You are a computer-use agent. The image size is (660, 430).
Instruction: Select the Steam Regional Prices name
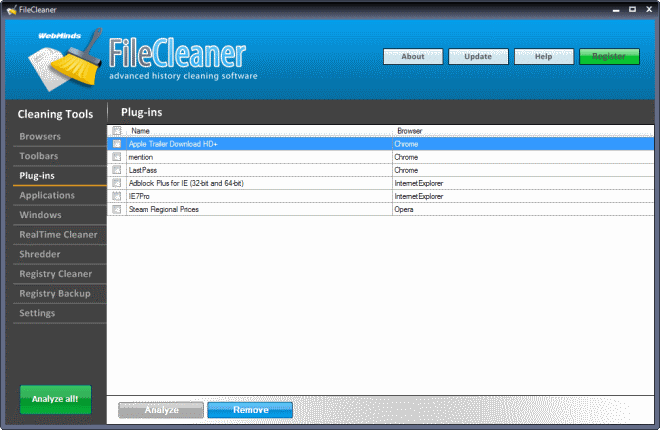[x=164, y=209]
